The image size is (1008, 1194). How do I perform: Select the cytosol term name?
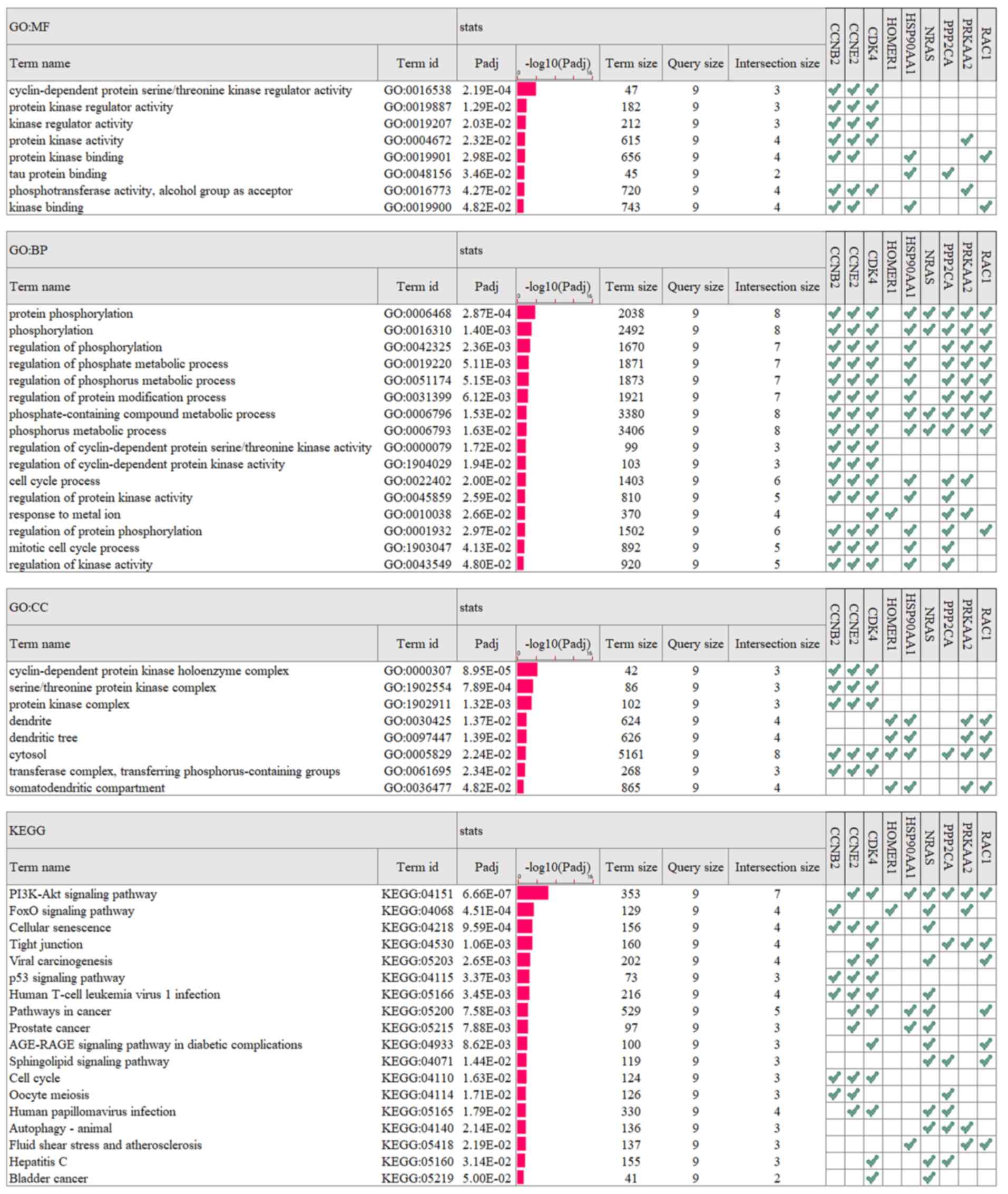point(27,755)
